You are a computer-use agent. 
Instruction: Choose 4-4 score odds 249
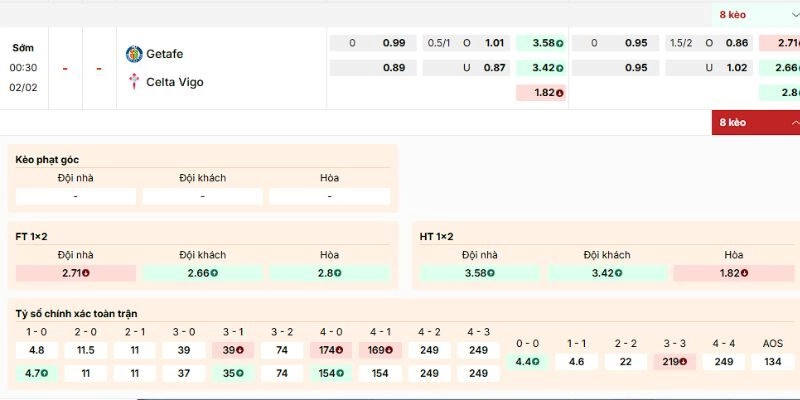point(723,362)
